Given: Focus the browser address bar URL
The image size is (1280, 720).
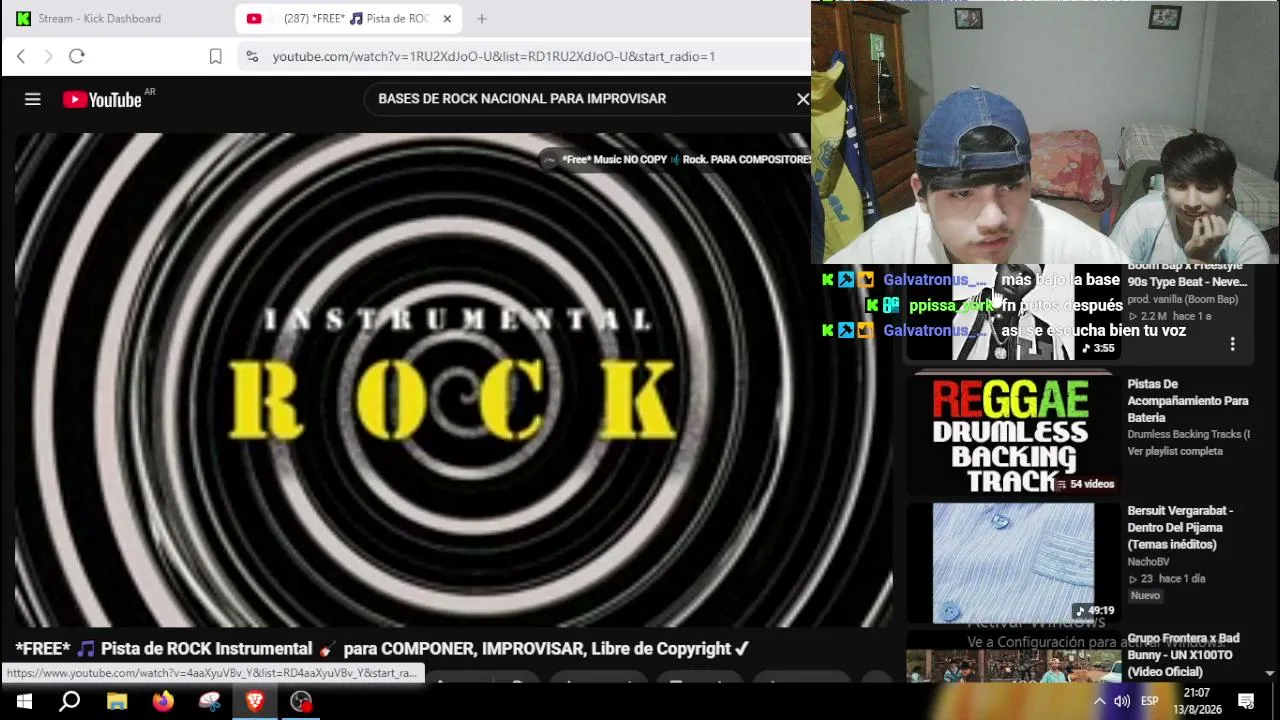Looking at the screenshot, I should (494, 56).
